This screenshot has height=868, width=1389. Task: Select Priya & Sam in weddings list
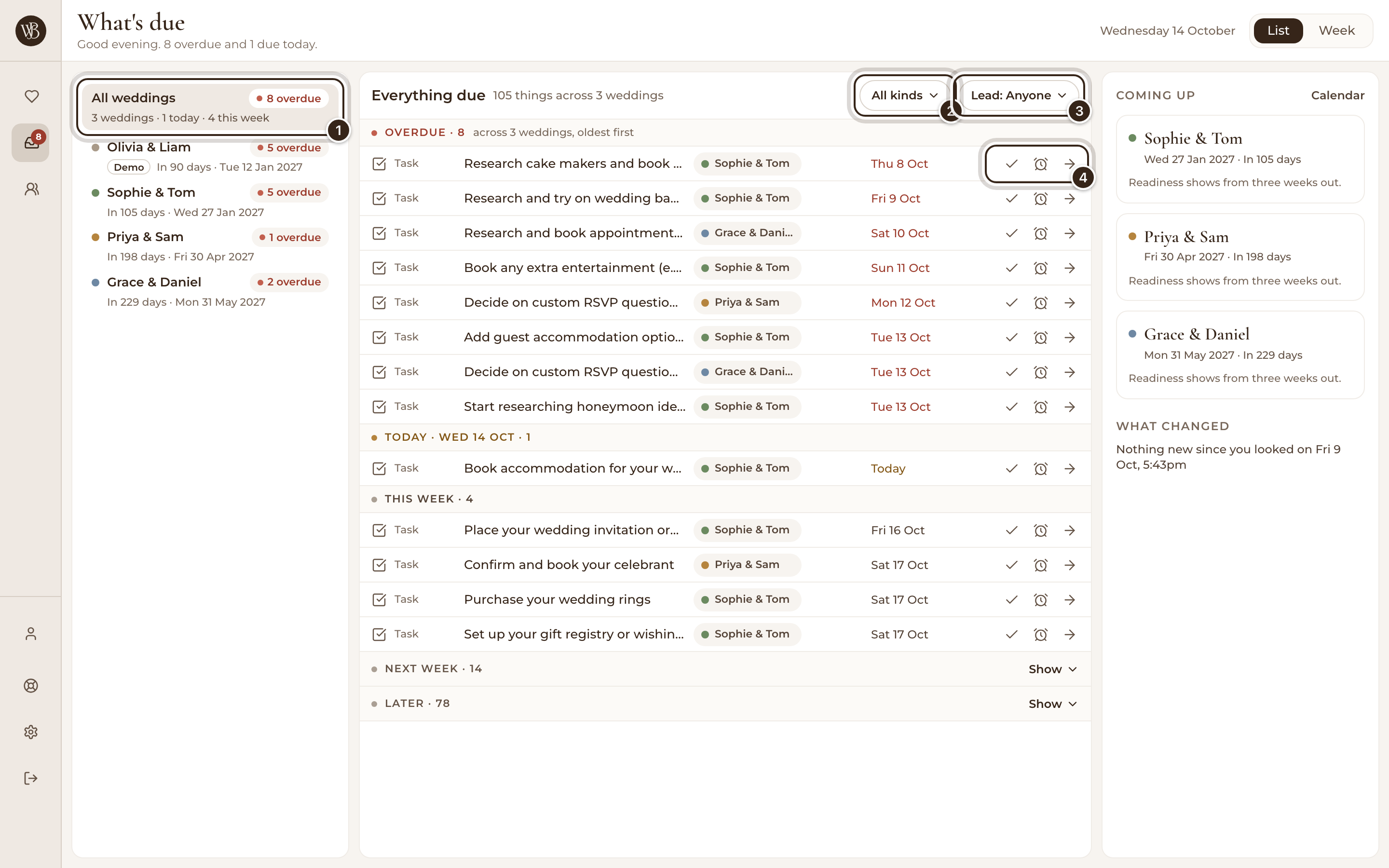pos(210,246)
